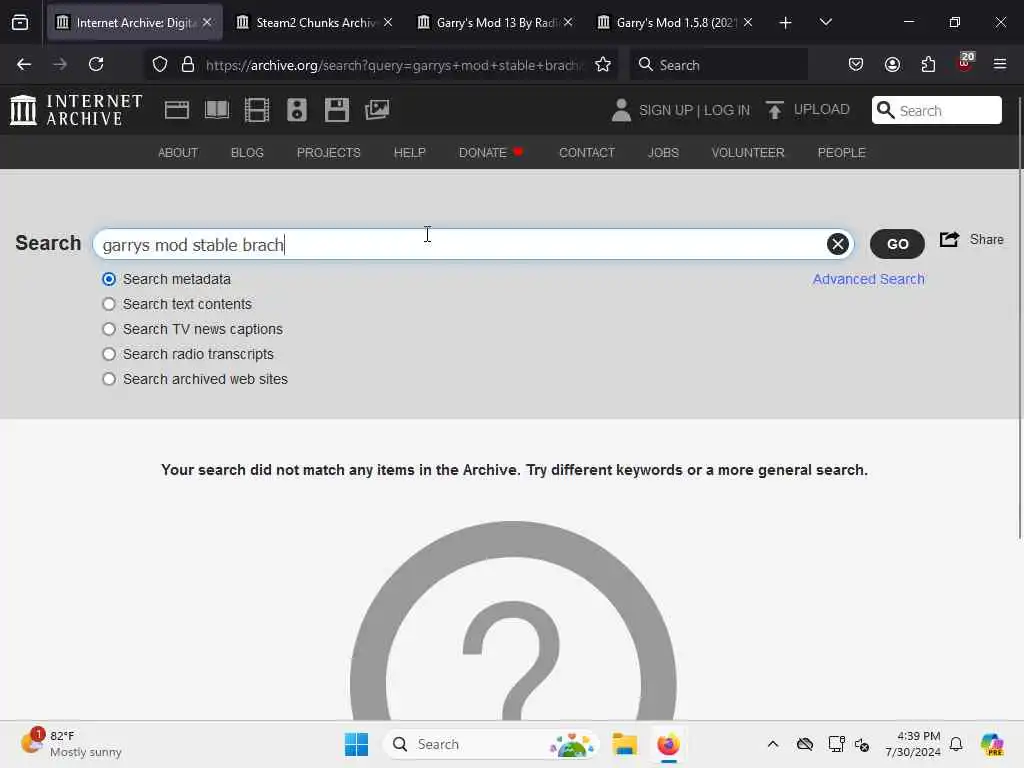The width and height of the screenshot is (1024, 768).
Task: Open the VOLUNTEER navigation item
Action: point(748,153)
